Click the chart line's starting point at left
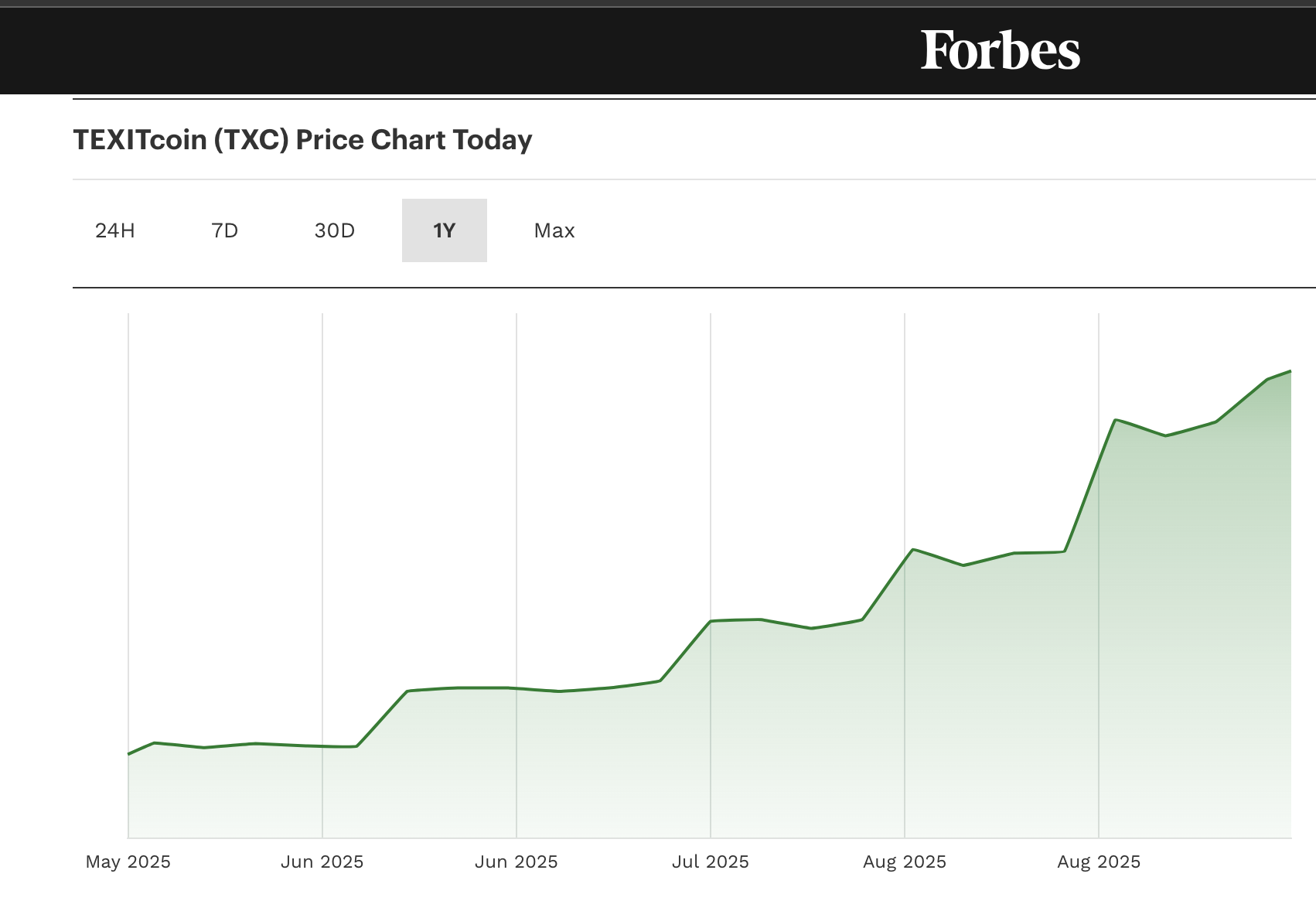 [x=129, y=753]
